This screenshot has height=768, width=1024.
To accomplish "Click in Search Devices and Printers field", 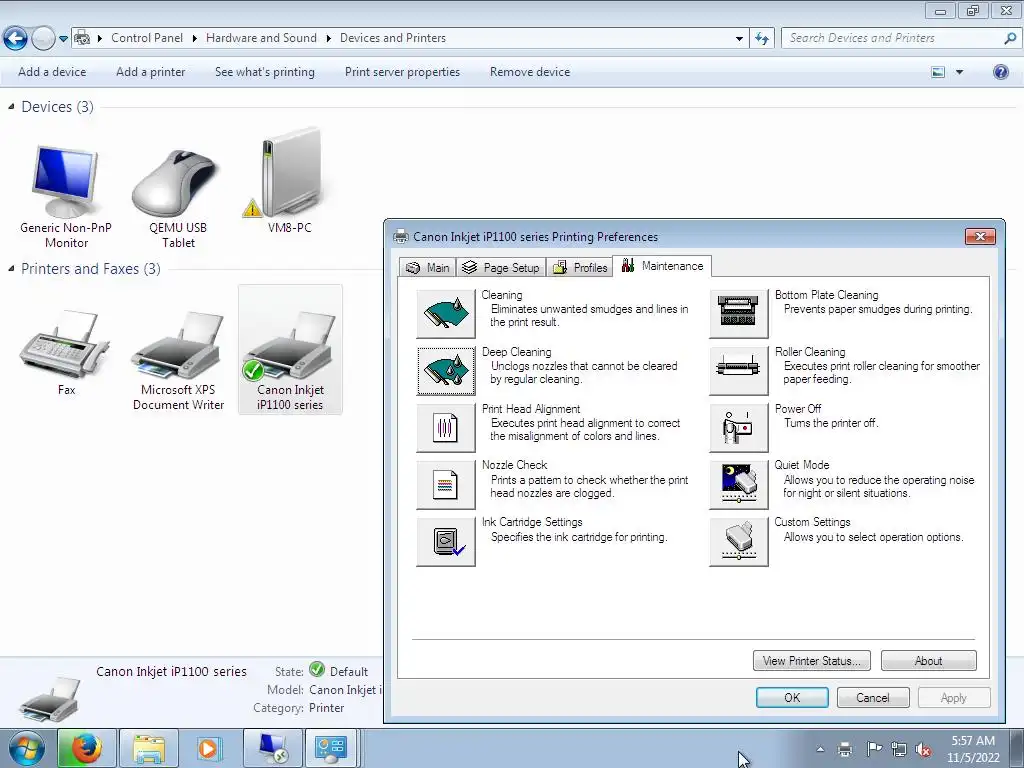I will tap(892, 38).
